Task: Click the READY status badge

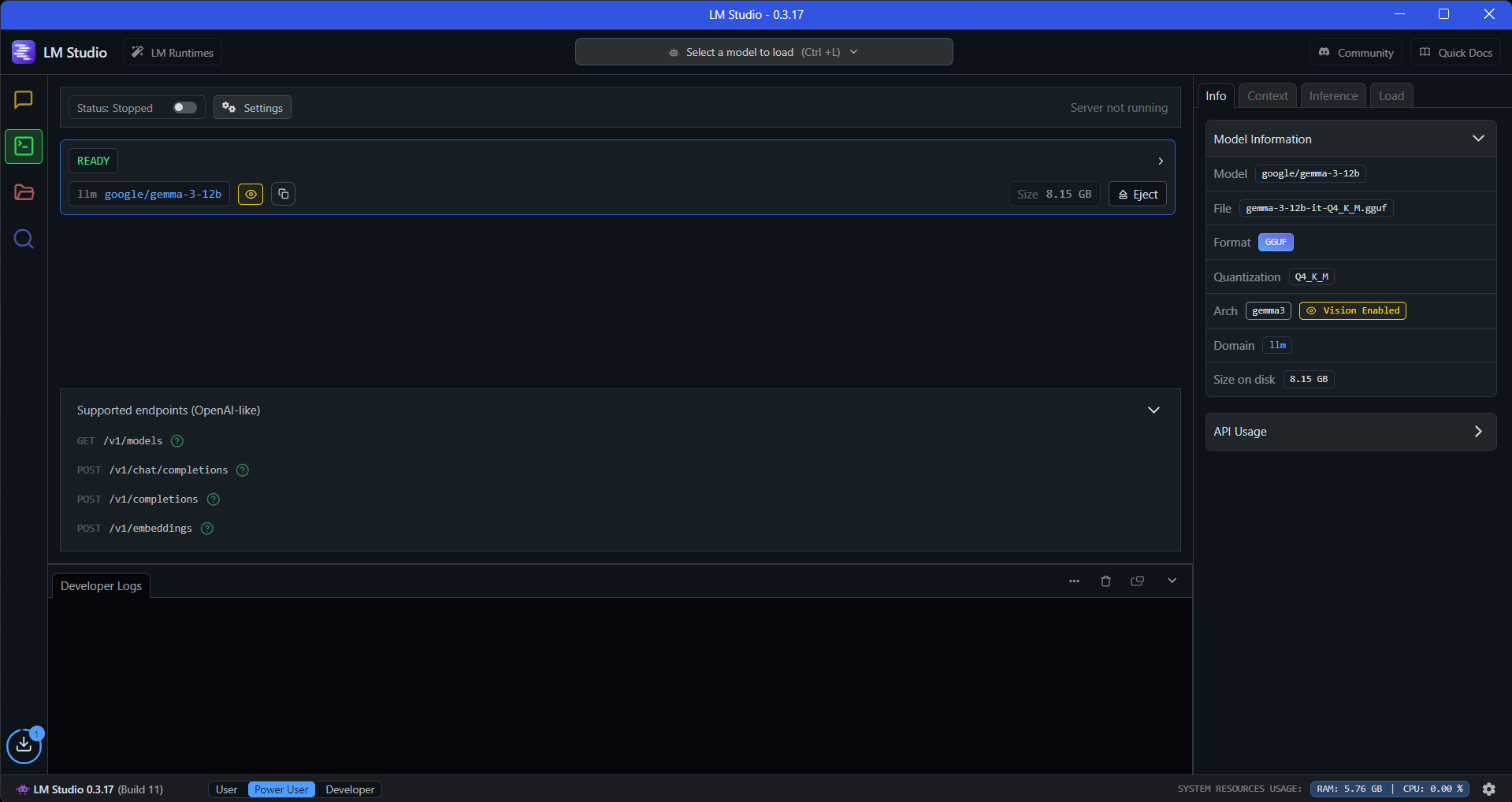Action: click(x=93, y=161)
